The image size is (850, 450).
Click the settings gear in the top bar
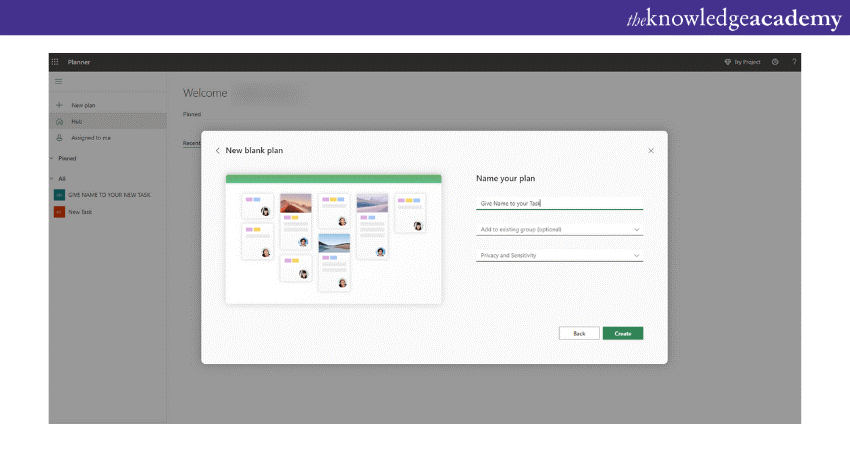[x=775, y=62]
